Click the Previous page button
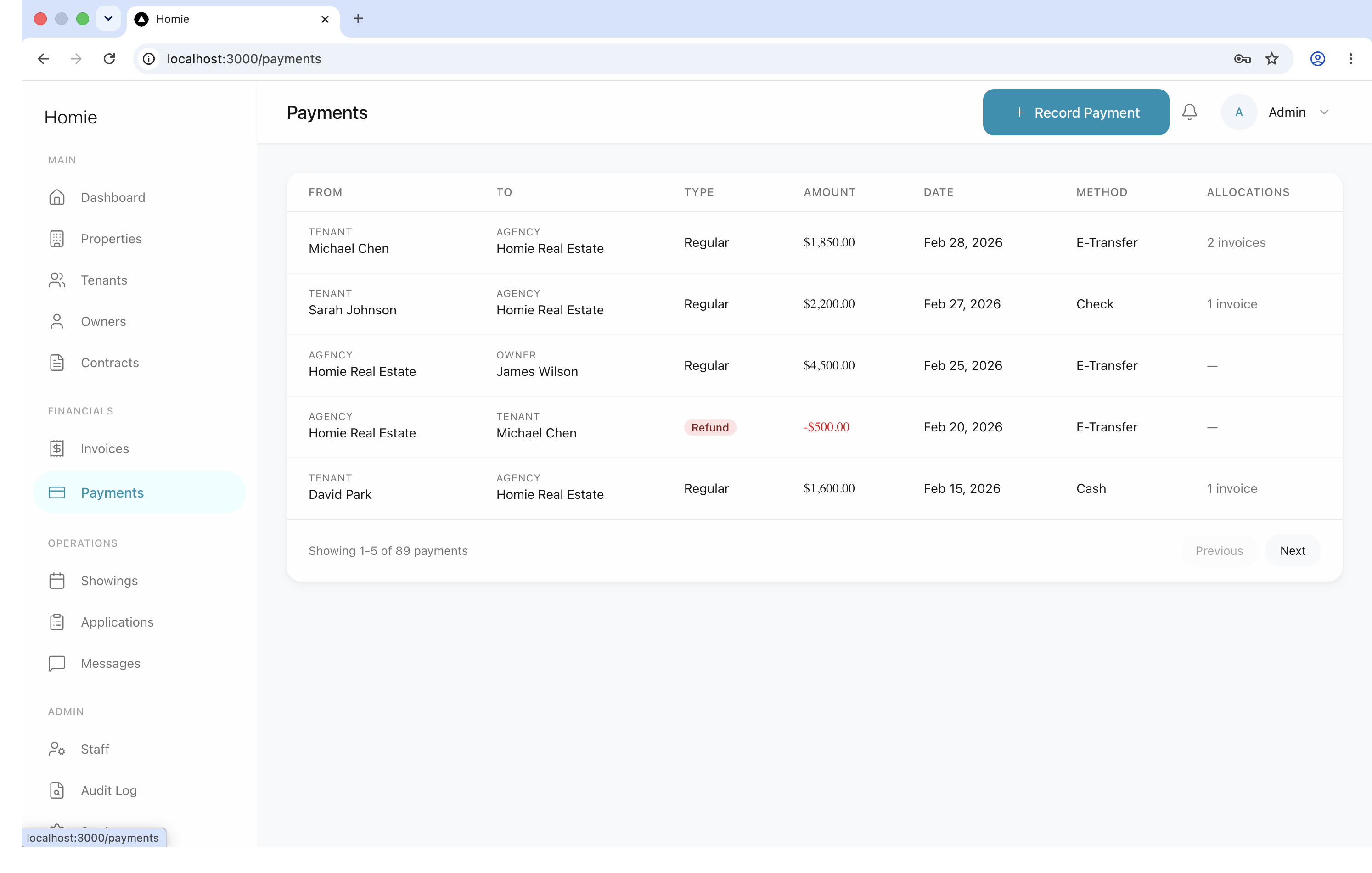This screenshot has width=1372, height=873. (x=1219, y=551)
